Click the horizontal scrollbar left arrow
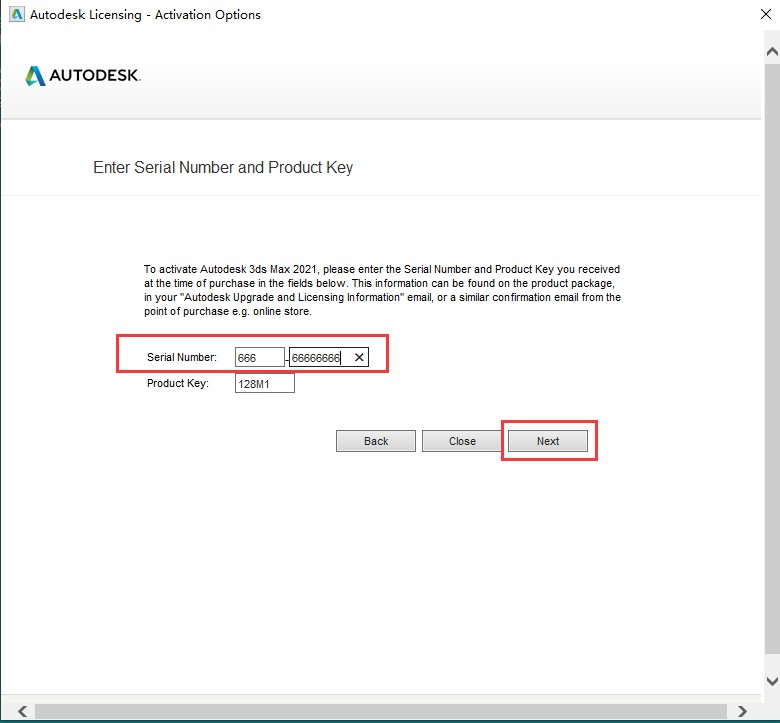The height and width of the screenshot is (723, 780). click(x=22, y=711)
